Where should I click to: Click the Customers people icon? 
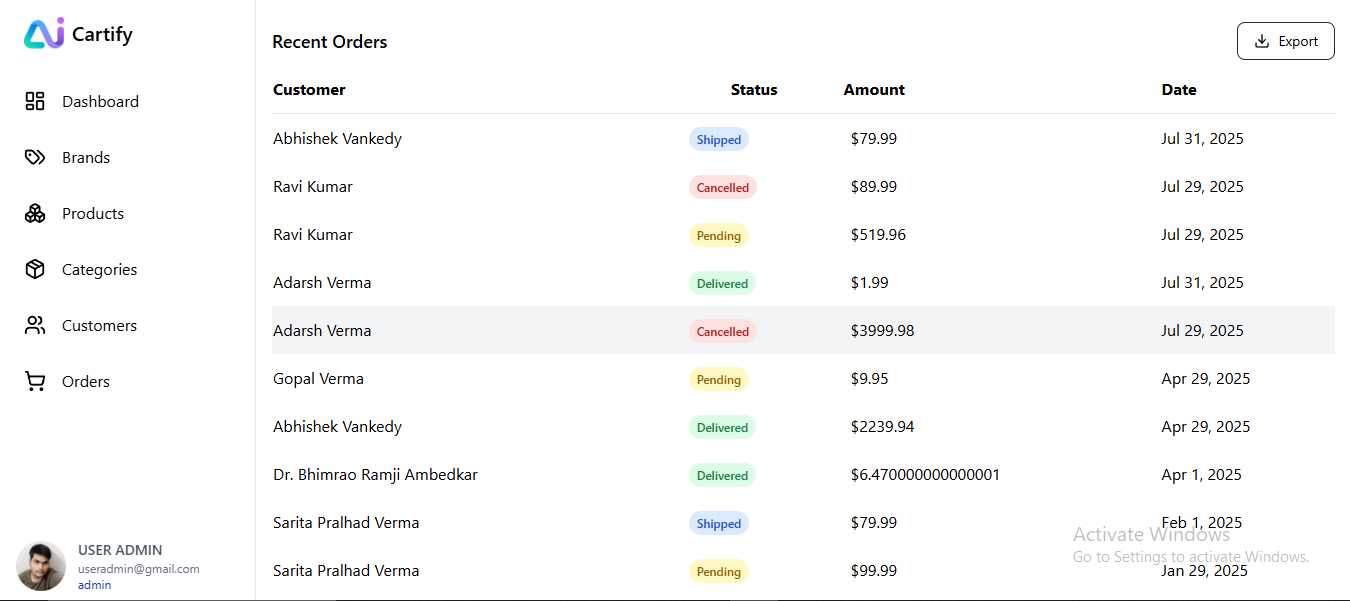tap(35, 325)
